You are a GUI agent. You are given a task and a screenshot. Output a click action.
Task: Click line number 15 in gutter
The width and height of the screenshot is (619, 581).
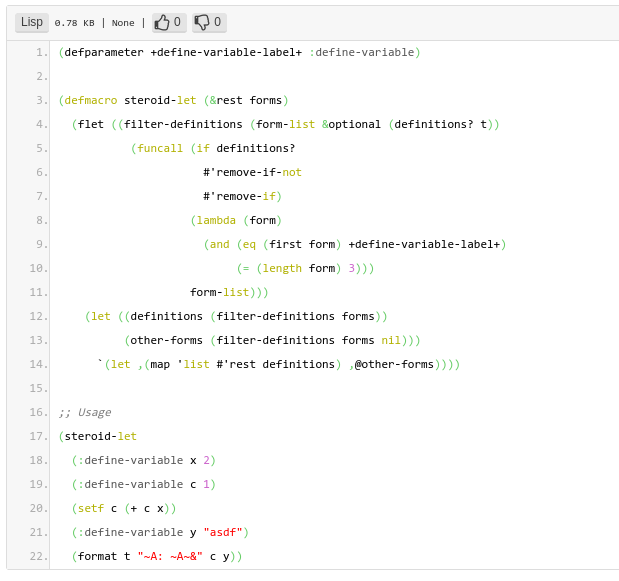point(38,388)
